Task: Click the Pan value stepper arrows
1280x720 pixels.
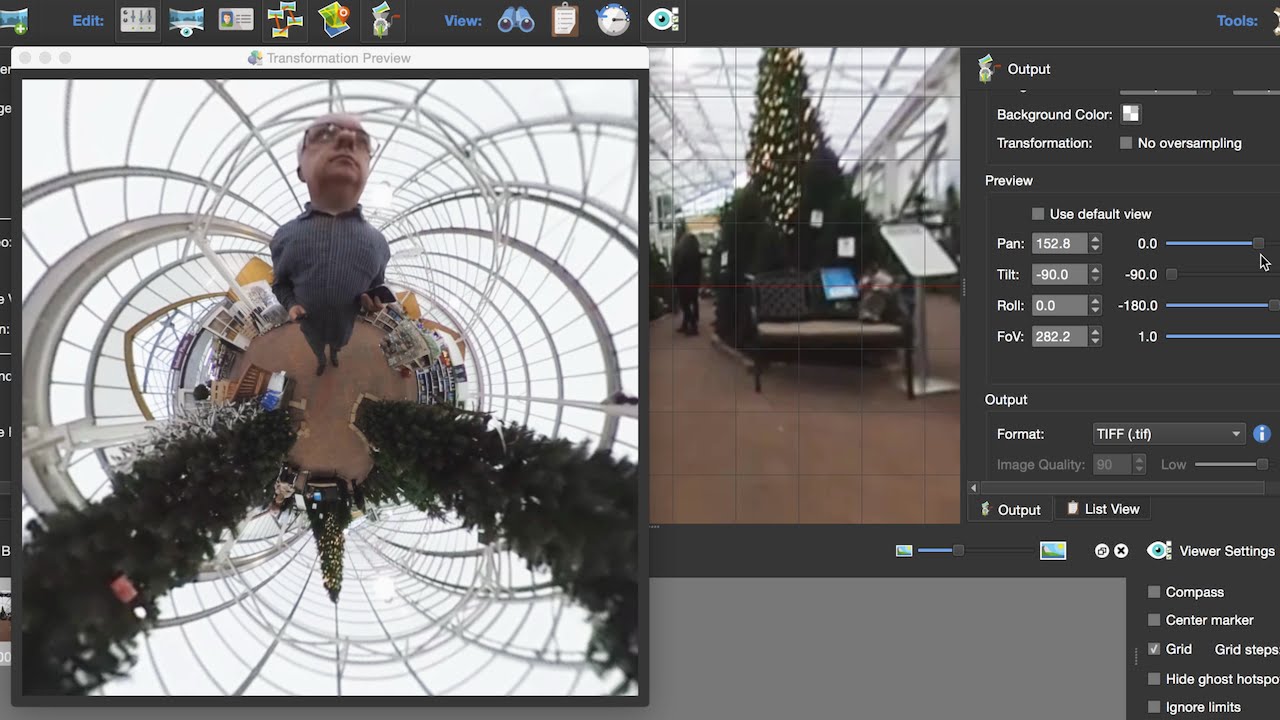Action: [1095, 244]
